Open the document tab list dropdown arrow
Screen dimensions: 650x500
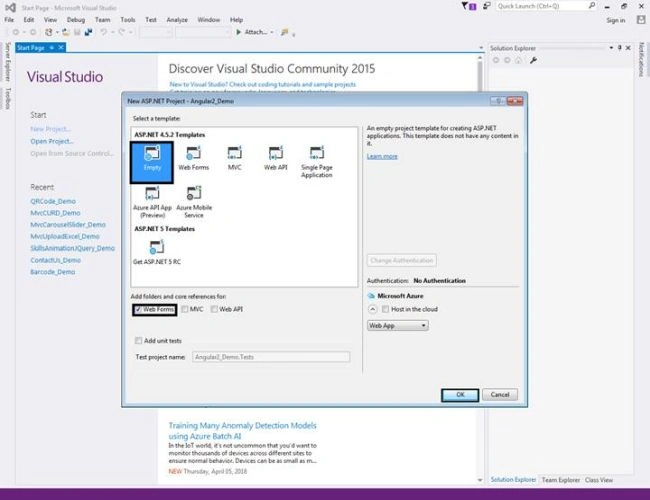(481, 48)
